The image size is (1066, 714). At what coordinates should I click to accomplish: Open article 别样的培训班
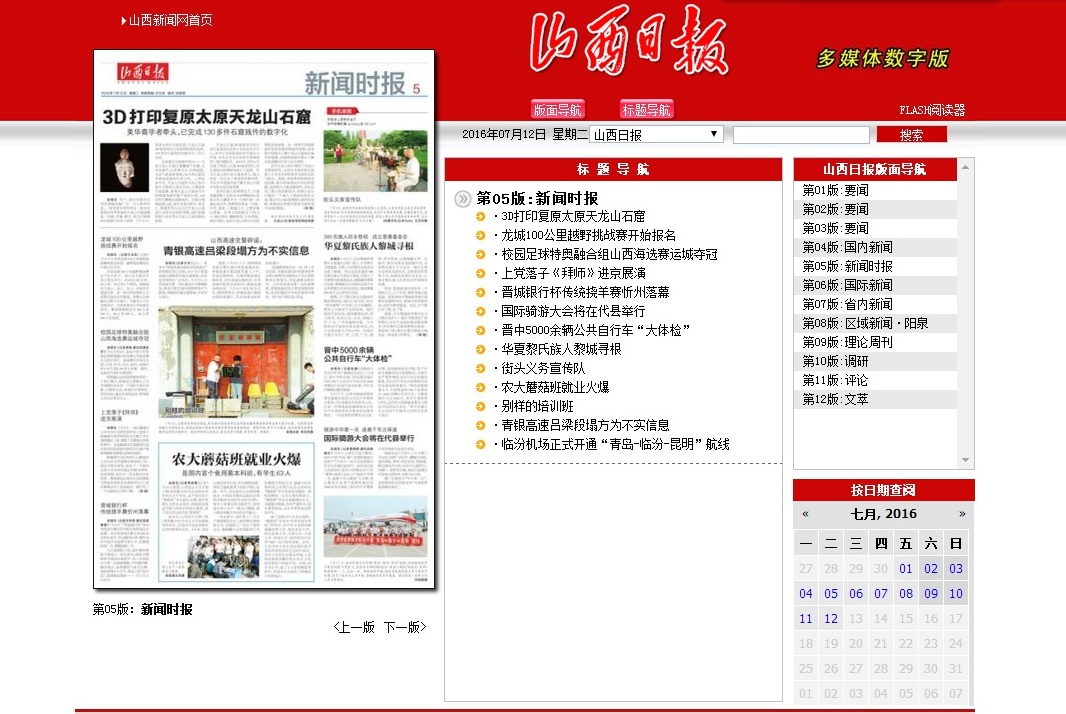pyautogui.click(x=537, y=407)
